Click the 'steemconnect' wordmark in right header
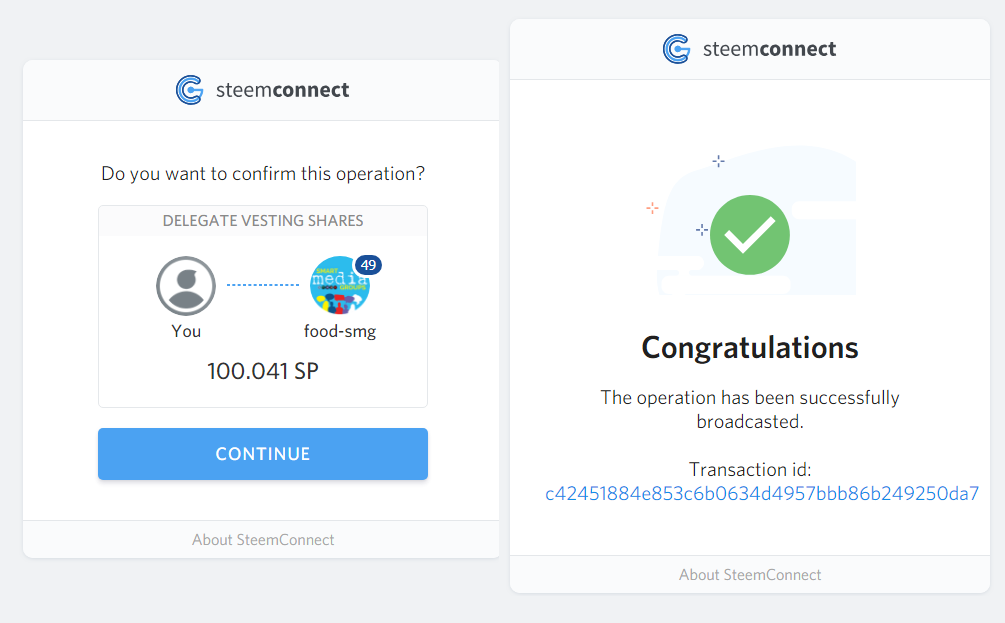This screenshot has width=1005, height=623. point(769,49)
